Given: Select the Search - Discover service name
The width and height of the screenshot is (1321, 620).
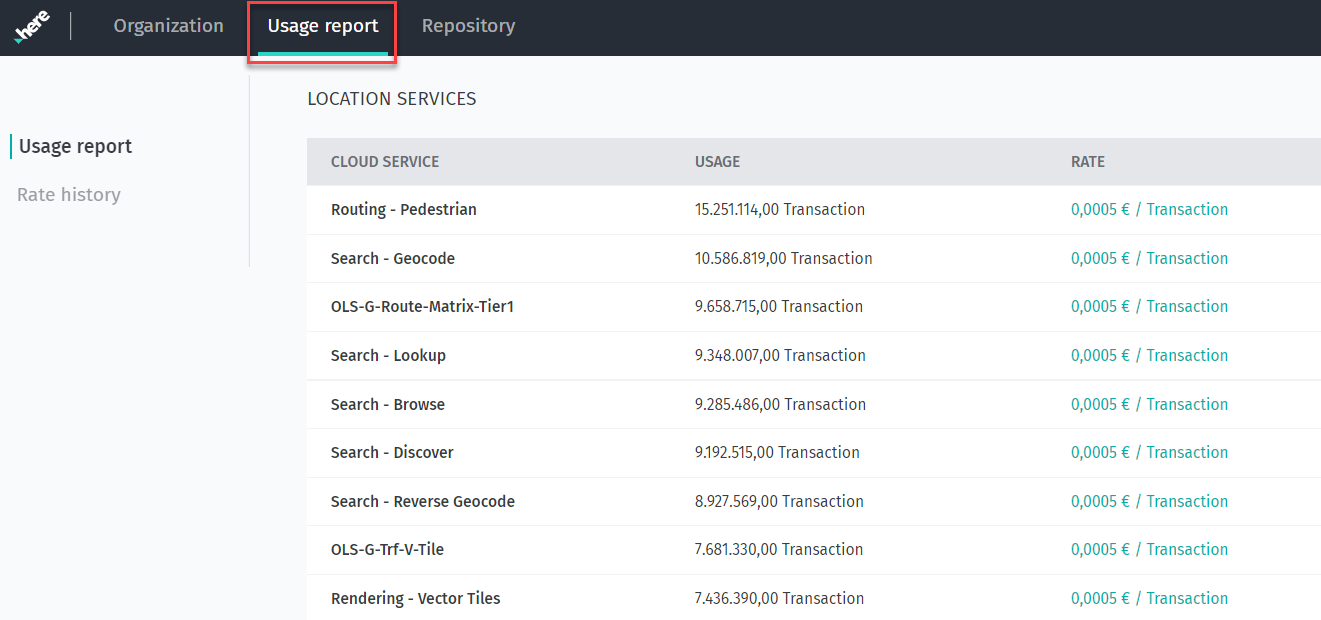Looking at the screenshot, I should pyautogui.click(x=392, y=453).
